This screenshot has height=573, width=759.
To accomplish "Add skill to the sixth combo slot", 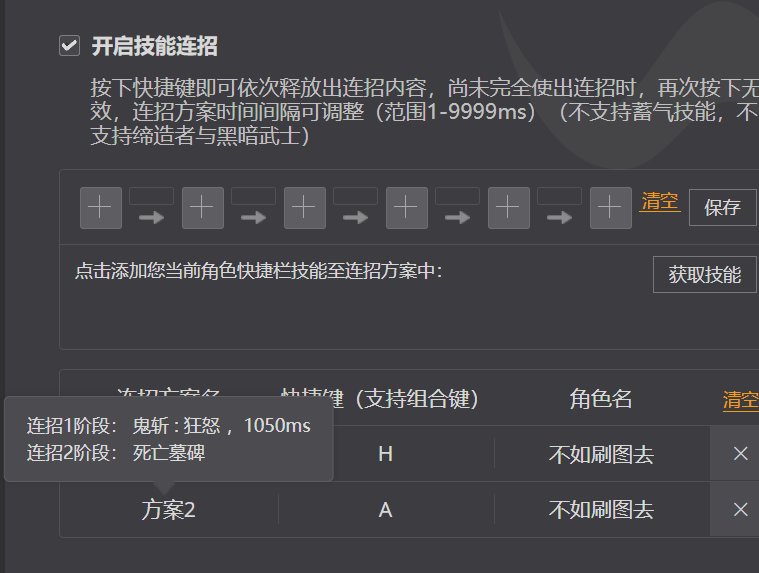I will click(611, 208).
